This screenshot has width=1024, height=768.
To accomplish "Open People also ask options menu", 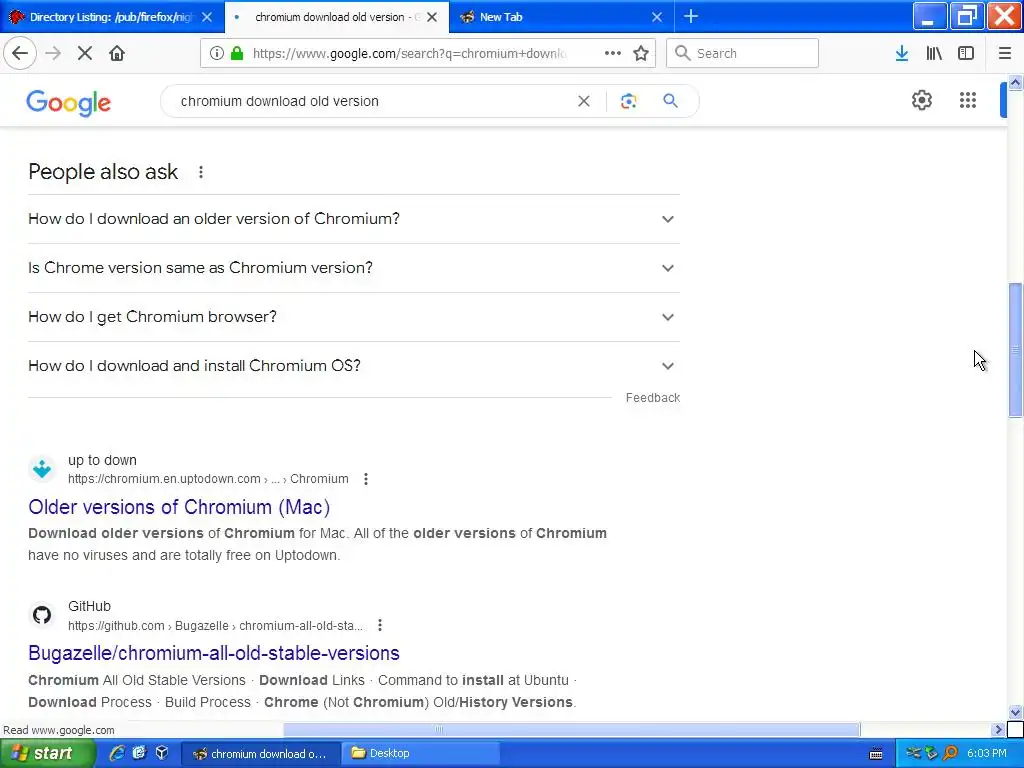I will pos(200,172).
